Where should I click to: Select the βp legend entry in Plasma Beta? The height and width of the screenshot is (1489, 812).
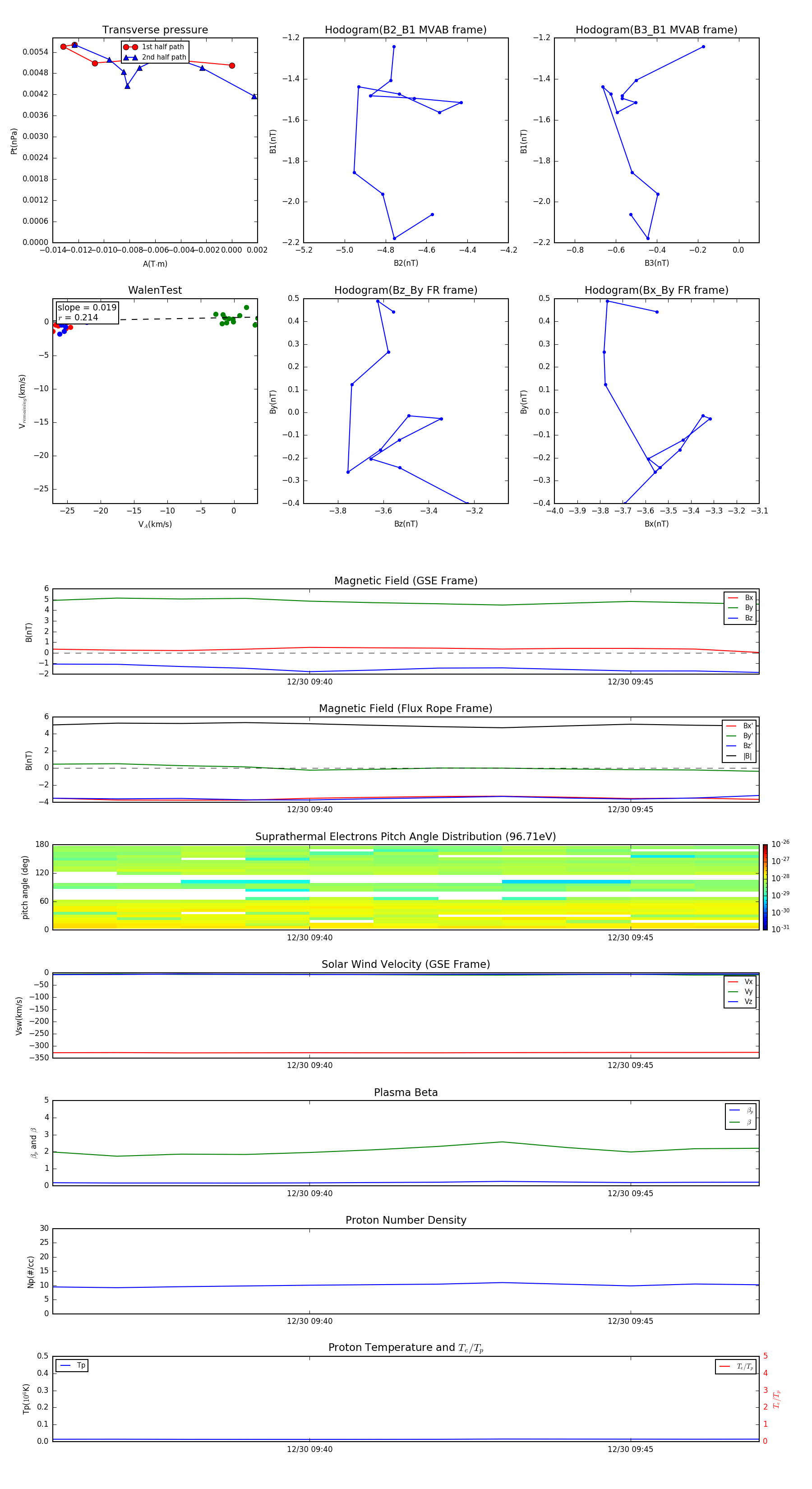741,1110
